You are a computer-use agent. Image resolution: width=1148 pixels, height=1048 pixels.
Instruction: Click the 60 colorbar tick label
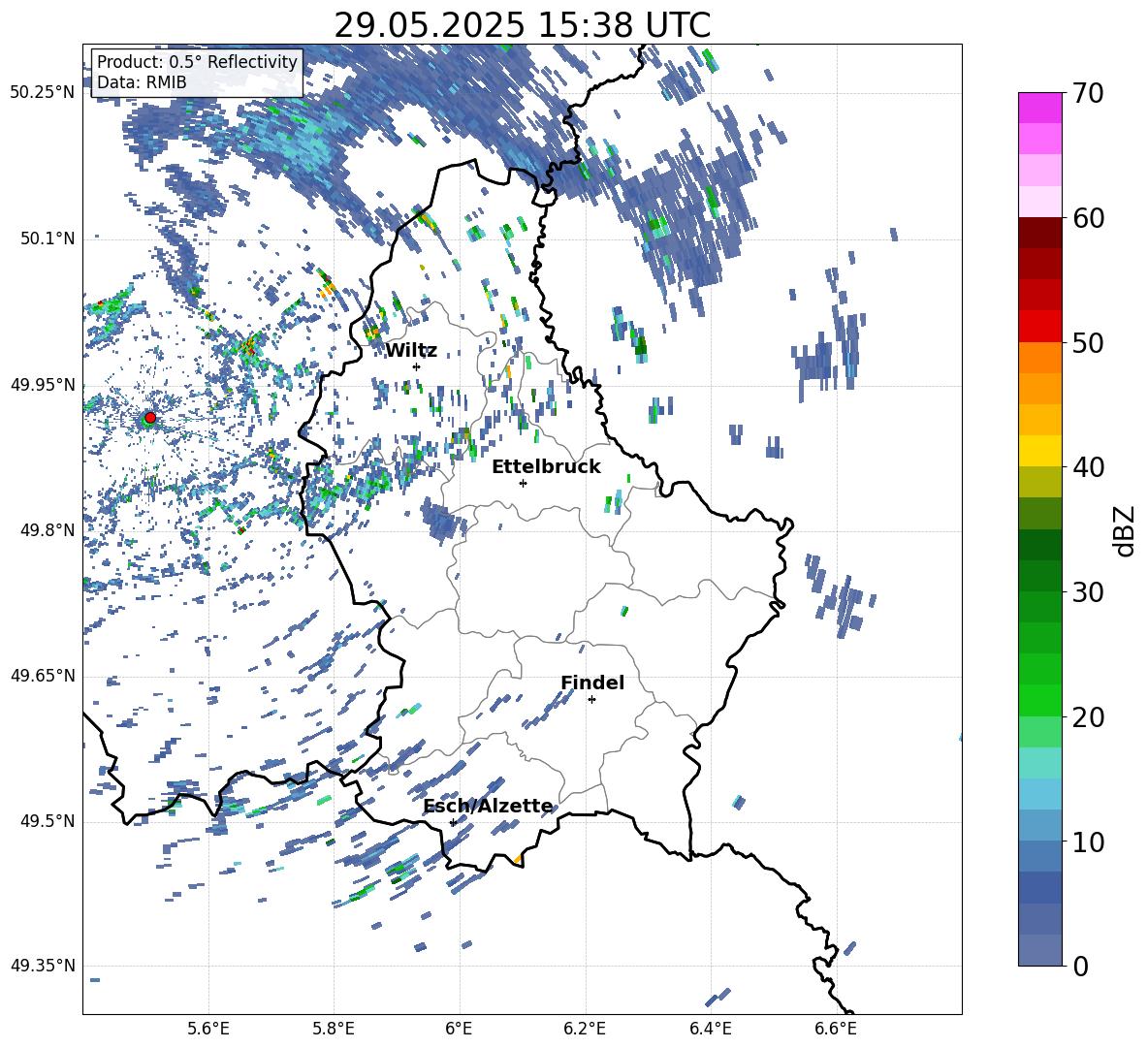click(x=1088, y=218)
